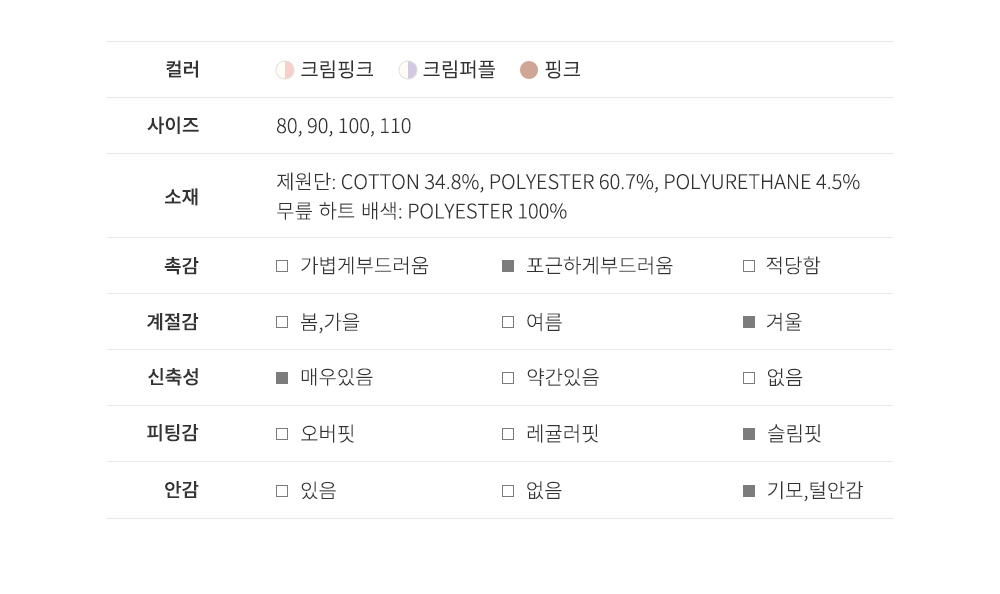Check the 있음 lining box

(282, 491)
